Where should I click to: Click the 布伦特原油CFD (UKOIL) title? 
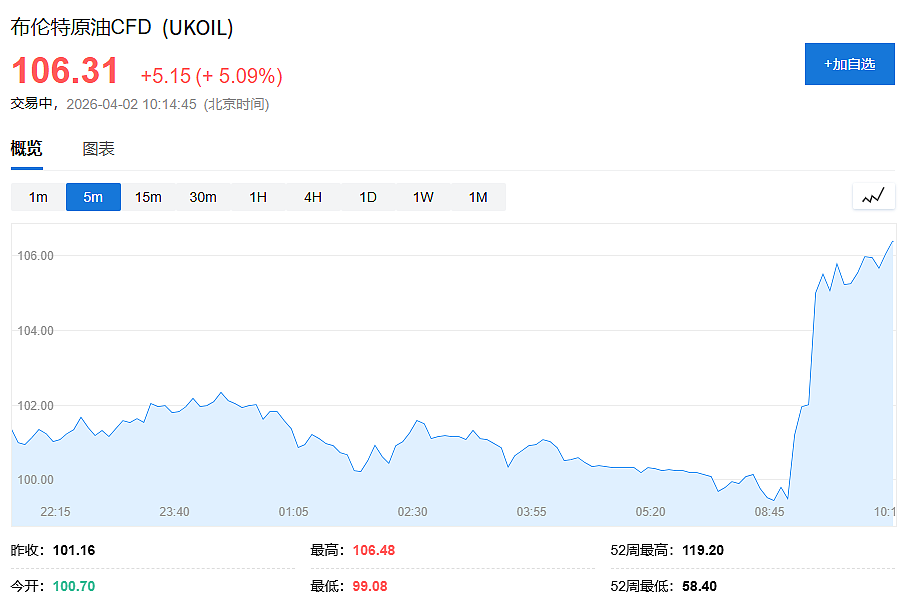122,27
